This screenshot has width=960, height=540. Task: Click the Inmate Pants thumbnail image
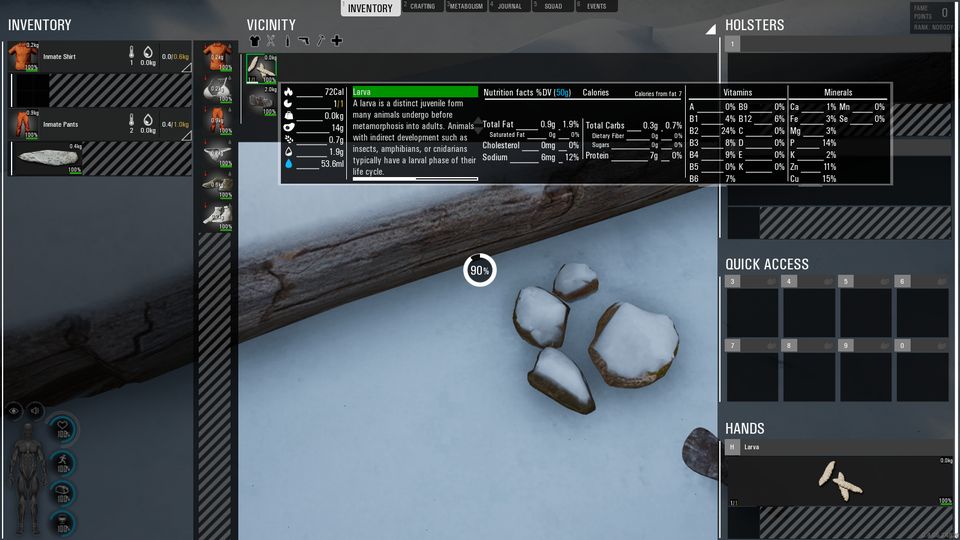click(x=23, y=124)
